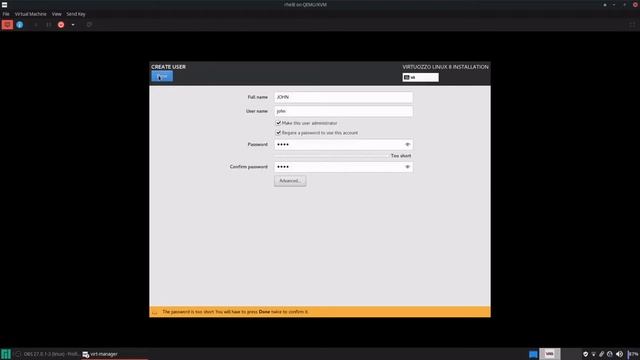Open the window menu icon in title bar
This screenshot has width=640, height=360.
click(x=4, y=4)
